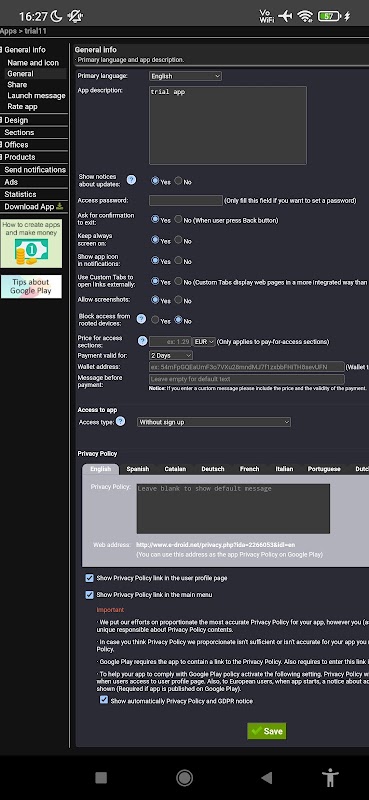Viewport: 369px width, 800px height.
Task: Uncheck Show Privacy Policy link in user profile page
Action: 89,578
